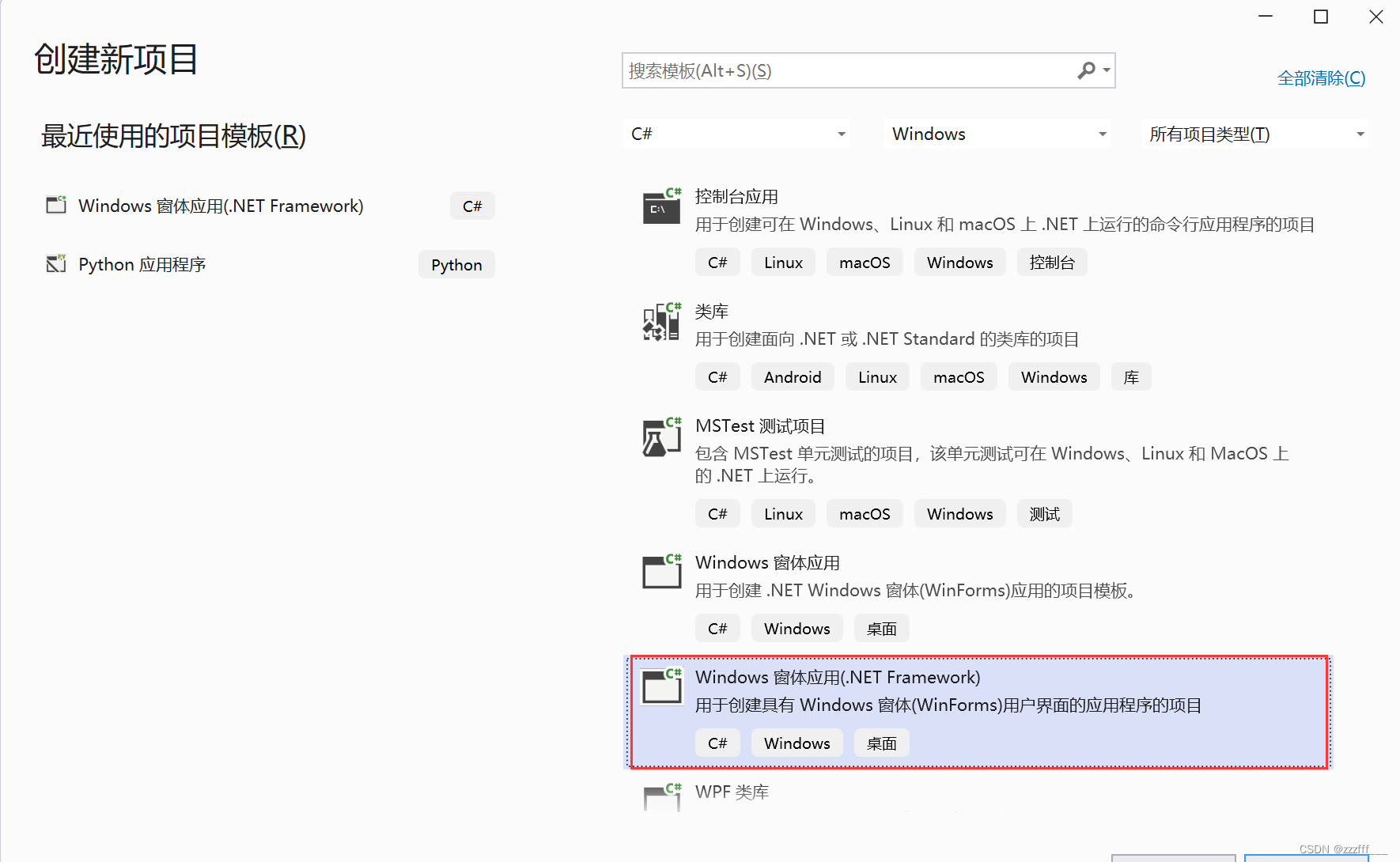Screen dimensions: 1400x862
Task: Select the Windows 窗体应用 template title
Action: tap(767, 562)
